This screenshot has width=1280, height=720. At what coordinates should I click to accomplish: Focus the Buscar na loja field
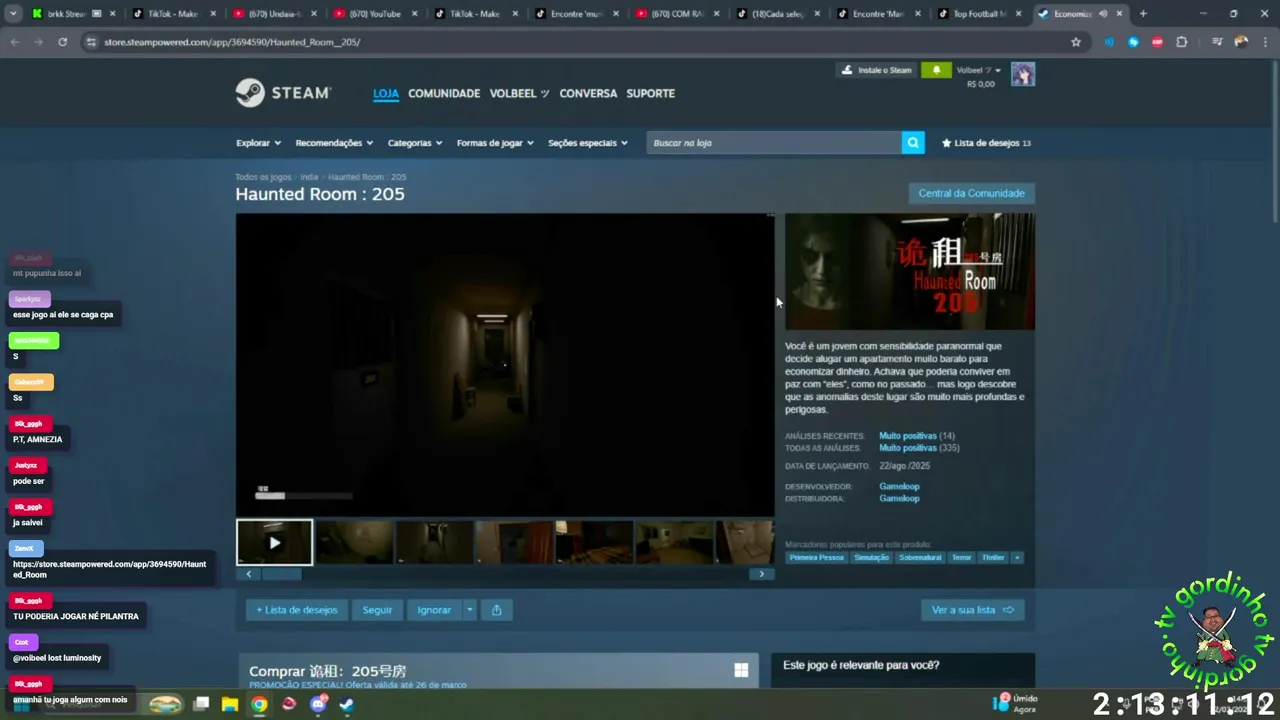774,143
